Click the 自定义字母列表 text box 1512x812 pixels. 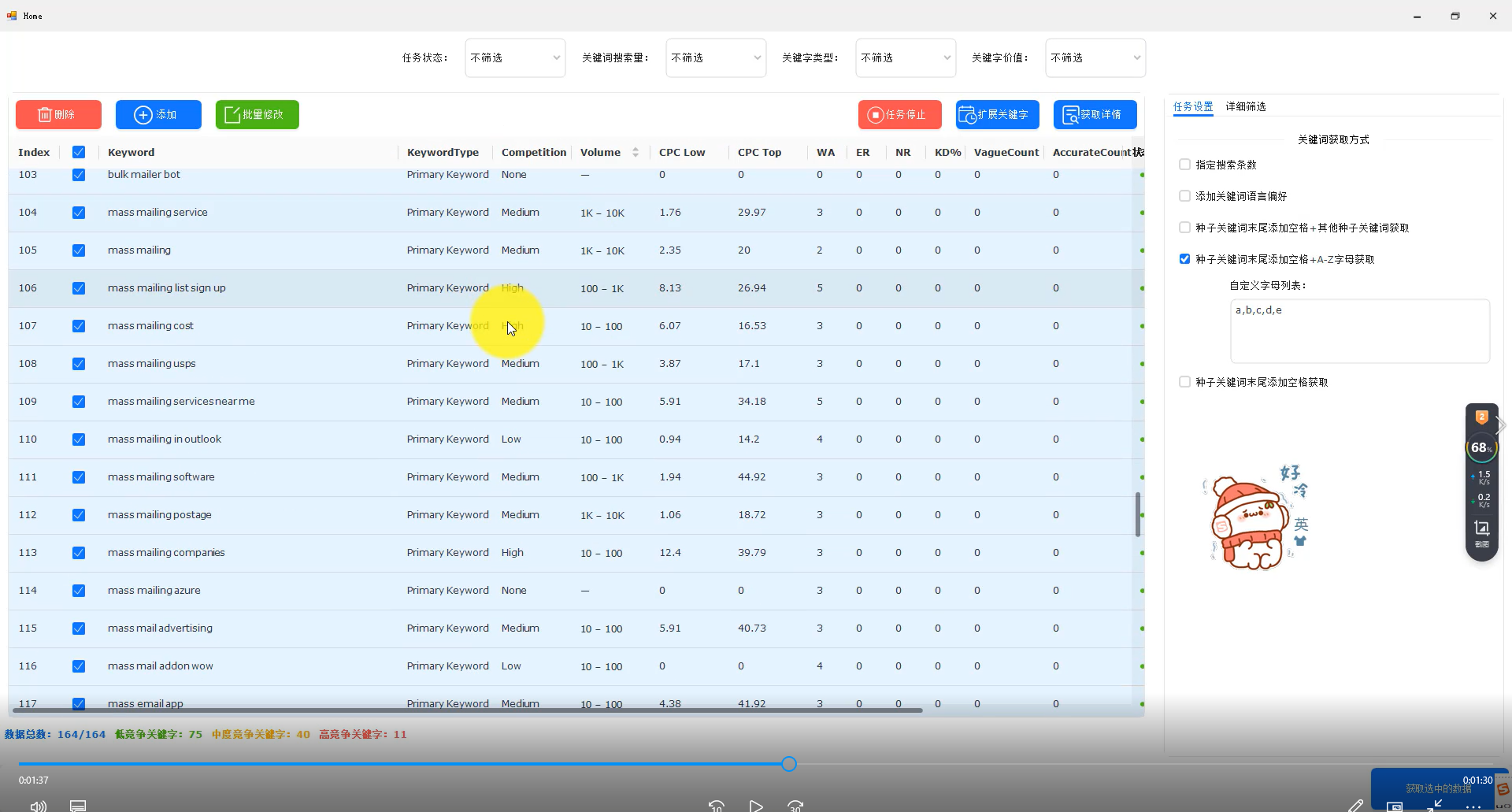(1359, 331)
